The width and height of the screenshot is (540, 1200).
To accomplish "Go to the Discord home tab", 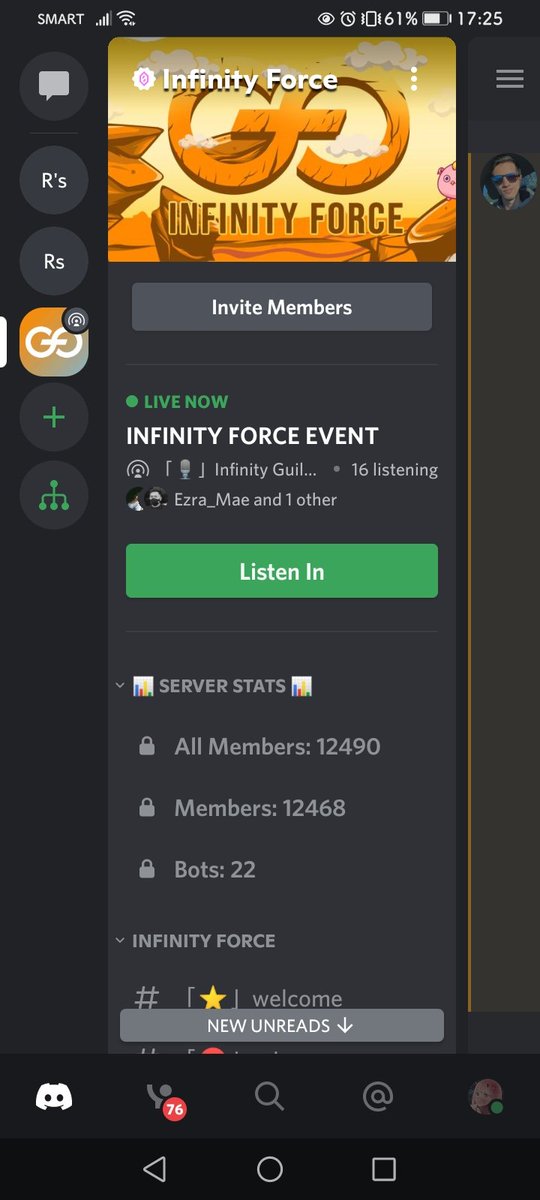I will [54, 1097].
